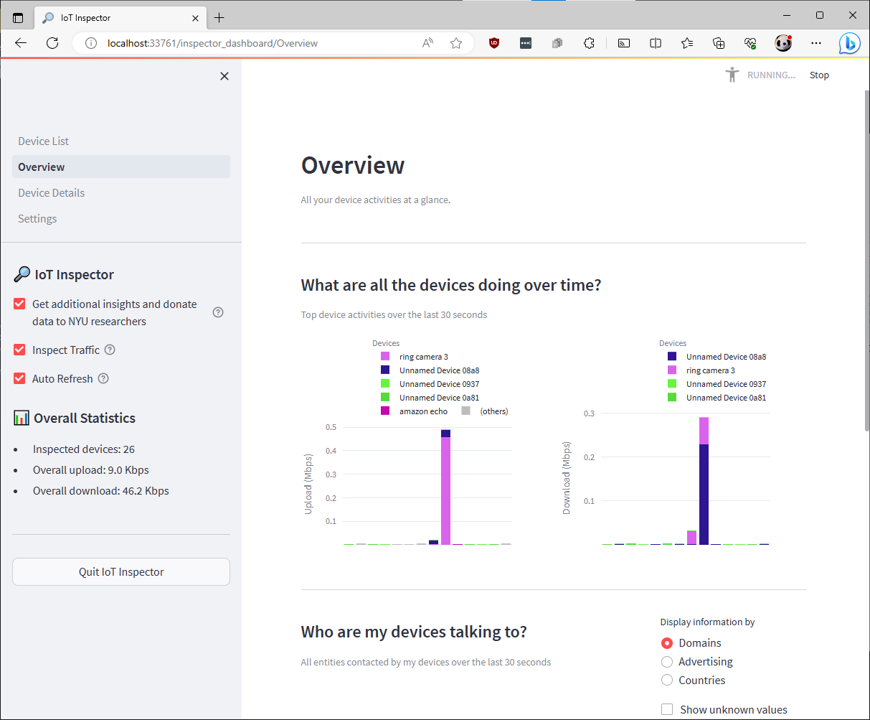This screenshot has height=720, width=870.
Task: Click the panda extension icon in the toolbar
Action: click(783, 43)
